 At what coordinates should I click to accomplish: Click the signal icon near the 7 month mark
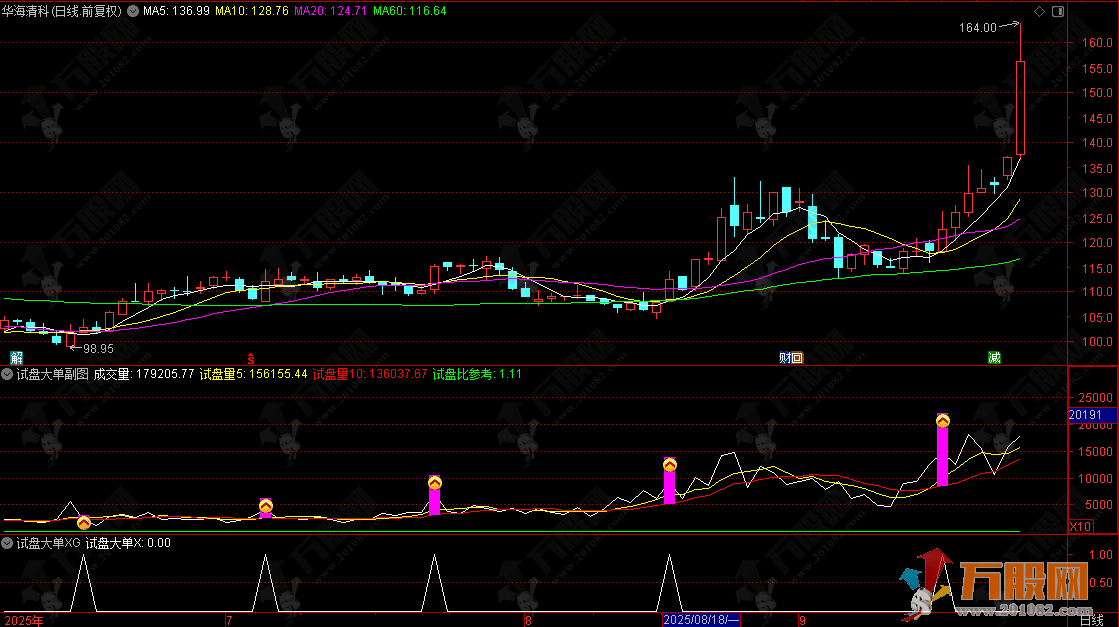point(265,506)
